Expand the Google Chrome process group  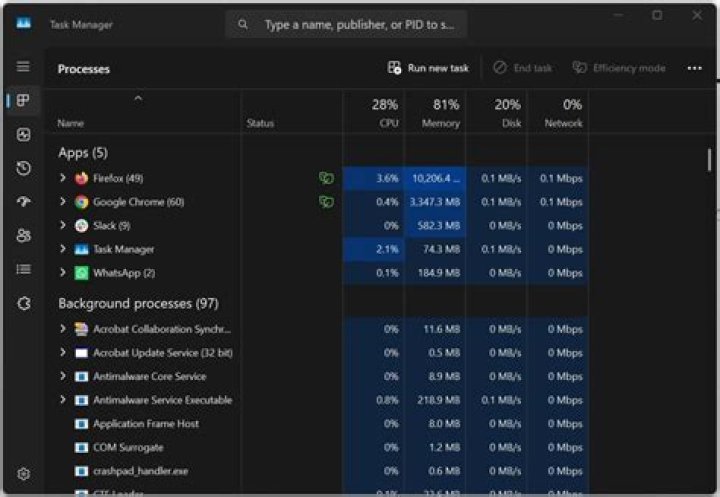click(x=63, y=201)
